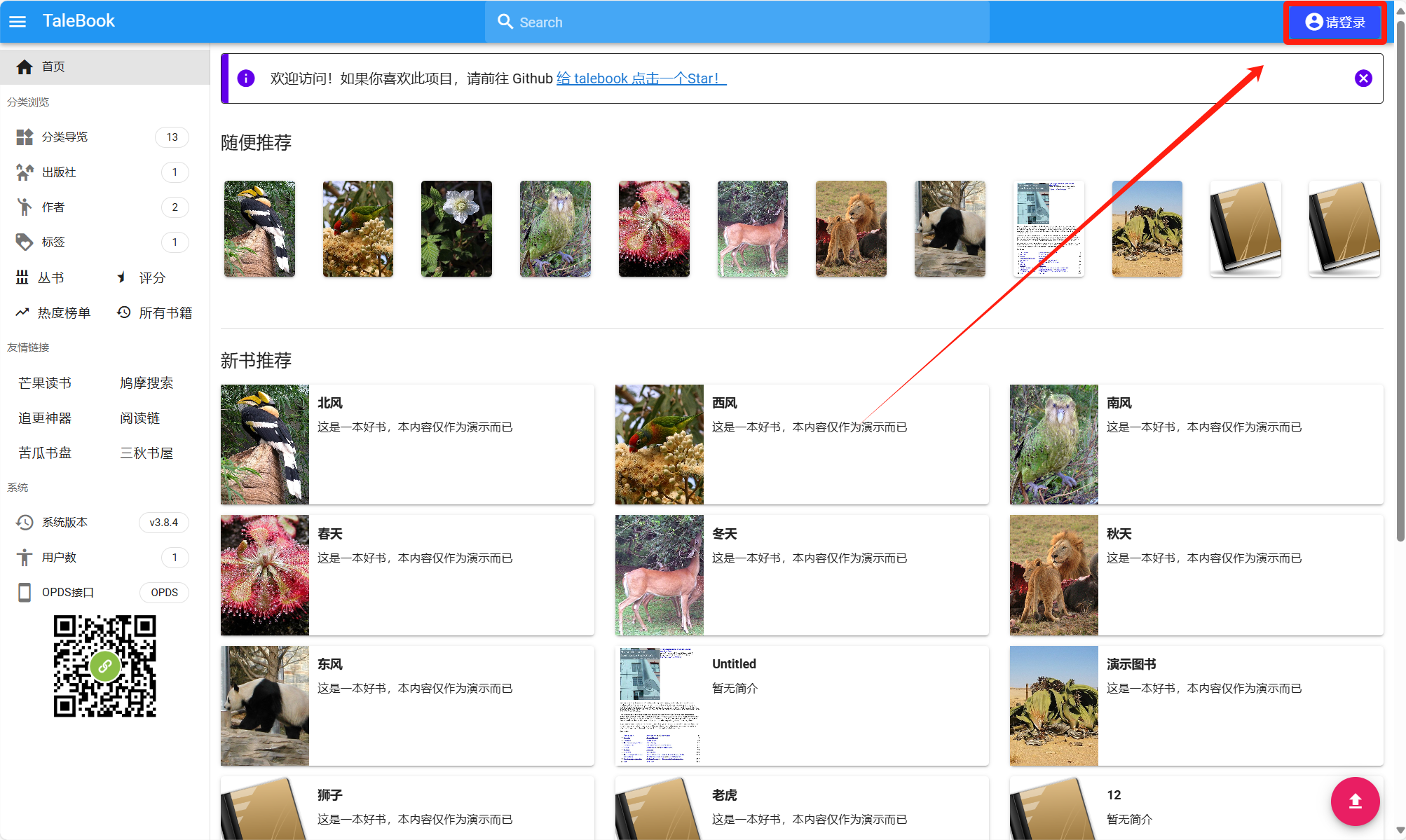
Task: Open the 芒果读书 friend link
Action: (45, 383)
